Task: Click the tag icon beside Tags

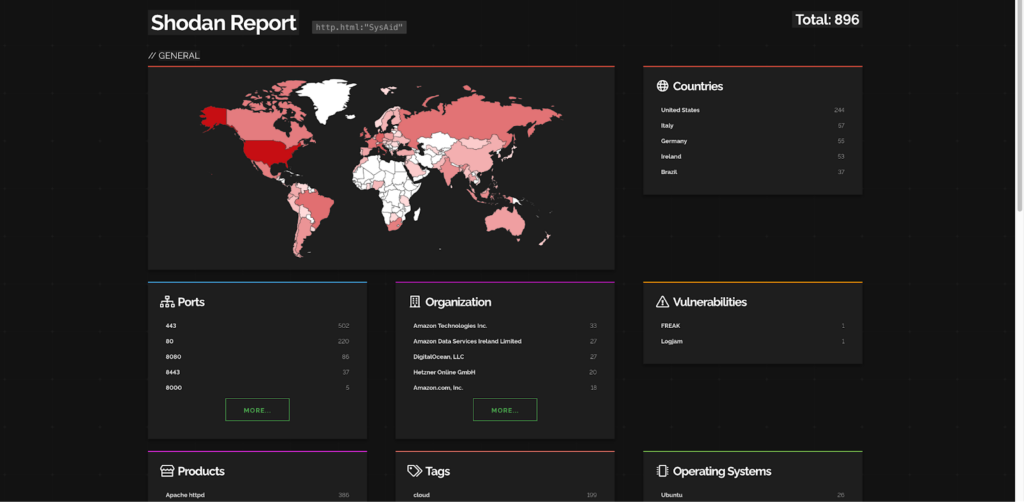Action: [415, 471]
